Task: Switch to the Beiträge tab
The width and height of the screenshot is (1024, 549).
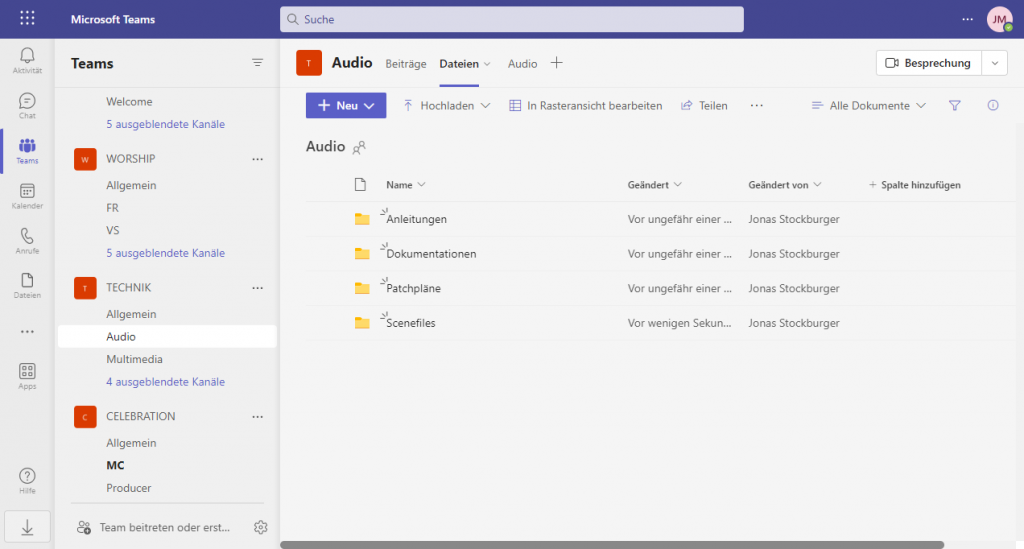Action: (406, 63)
